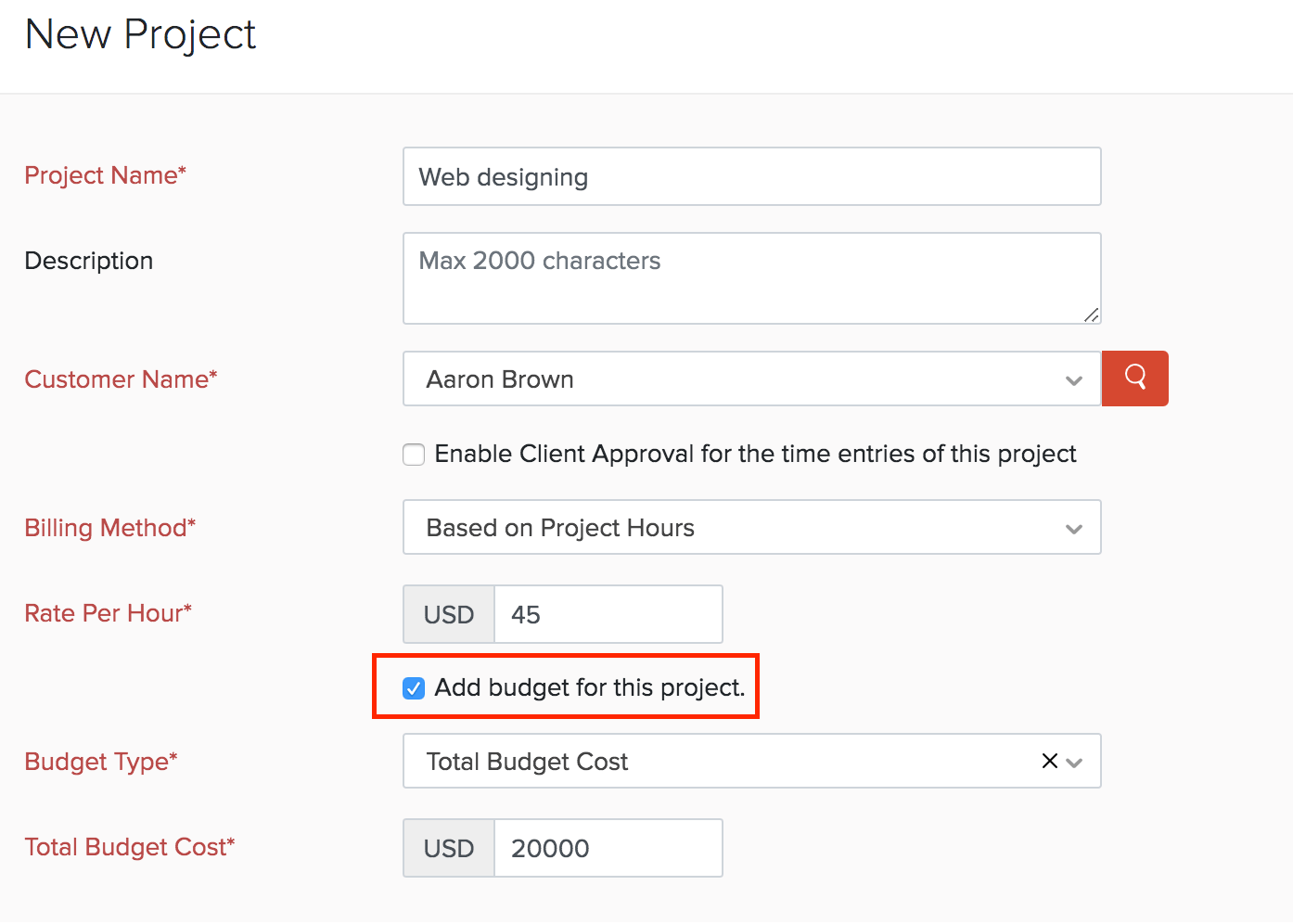Click the chevron icon on the Customer Name field
The height and width of the screenshot is (924, 1293).
click(1073, 379)
